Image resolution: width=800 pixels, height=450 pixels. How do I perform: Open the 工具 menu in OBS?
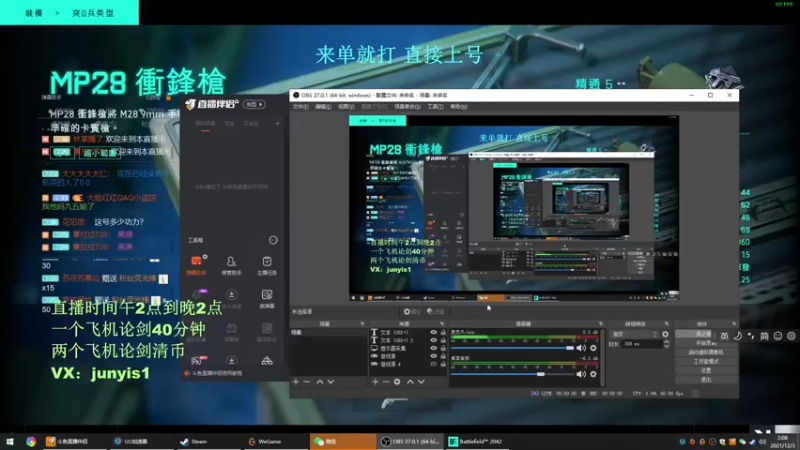tap(435, 107)
